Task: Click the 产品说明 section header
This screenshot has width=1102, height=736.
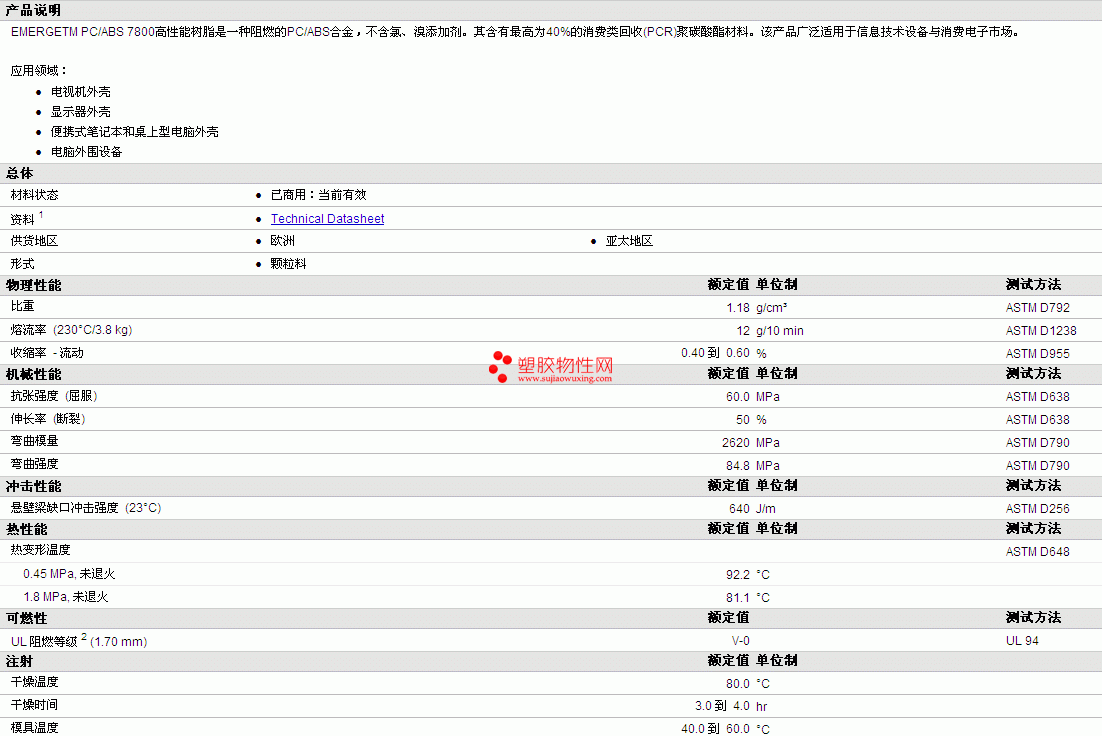Action: point(33,10)
